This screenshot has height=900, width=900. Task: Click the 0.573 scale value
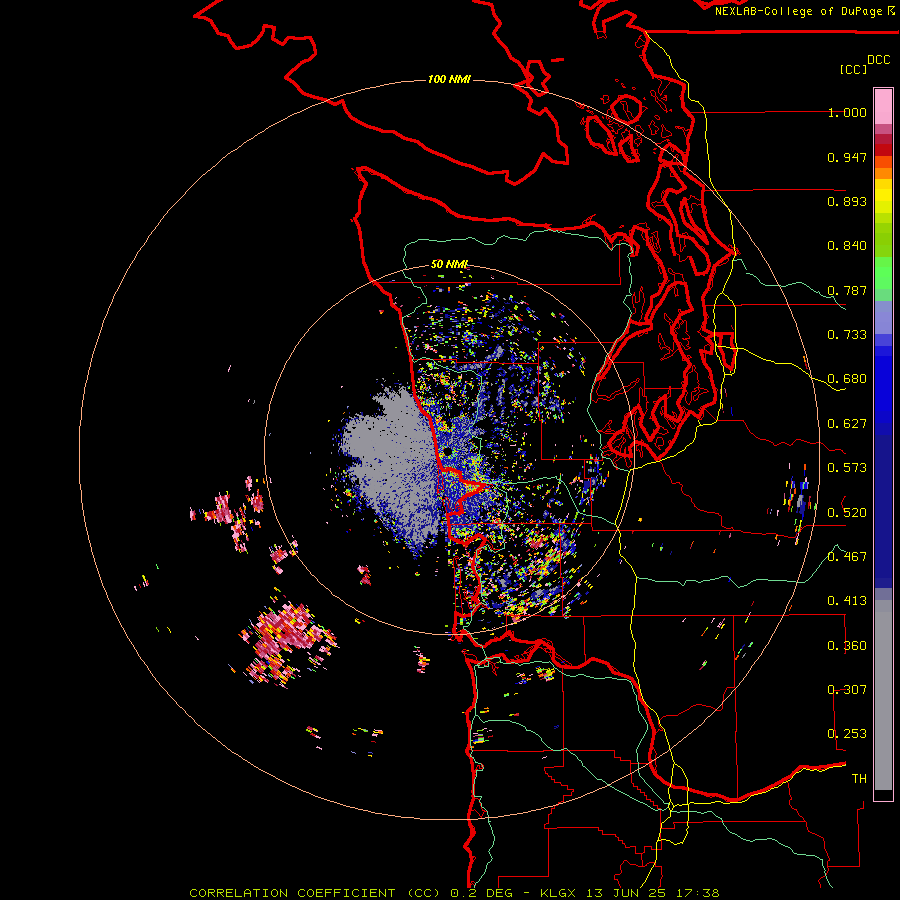pyautogui.click(x=847, y=468)
